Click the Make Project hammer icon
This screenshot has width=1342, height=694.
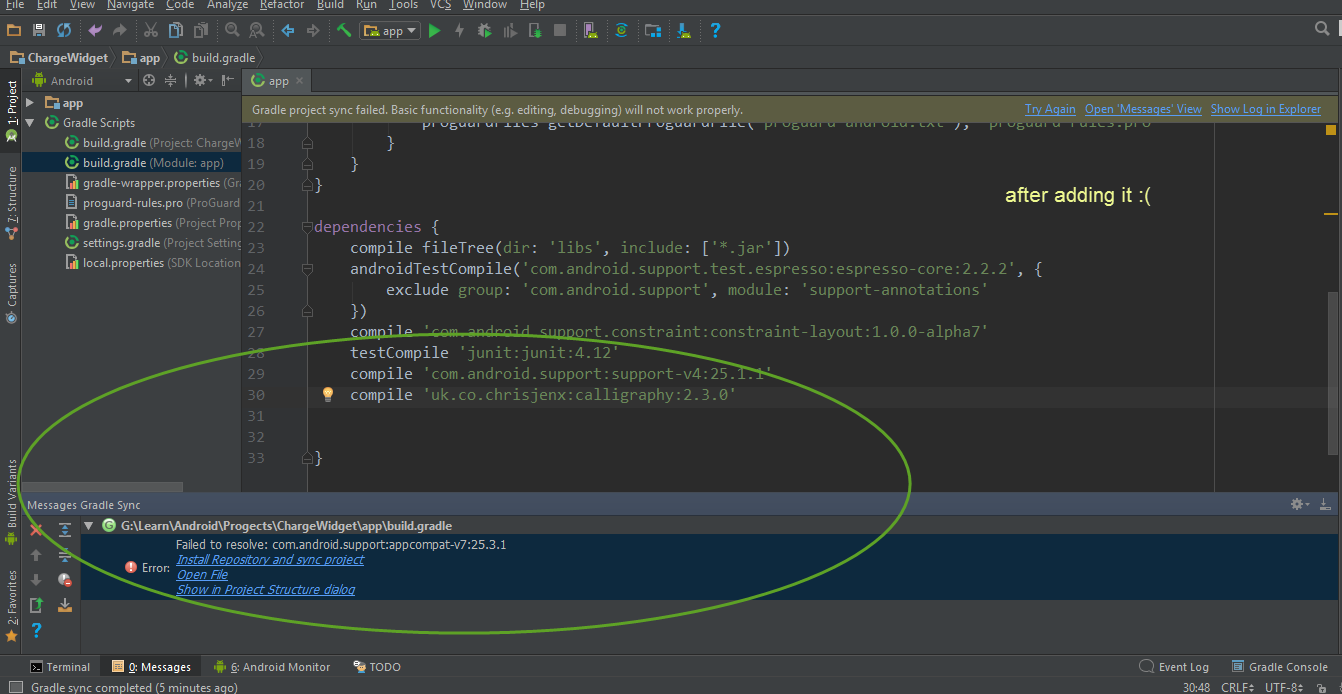344,31
